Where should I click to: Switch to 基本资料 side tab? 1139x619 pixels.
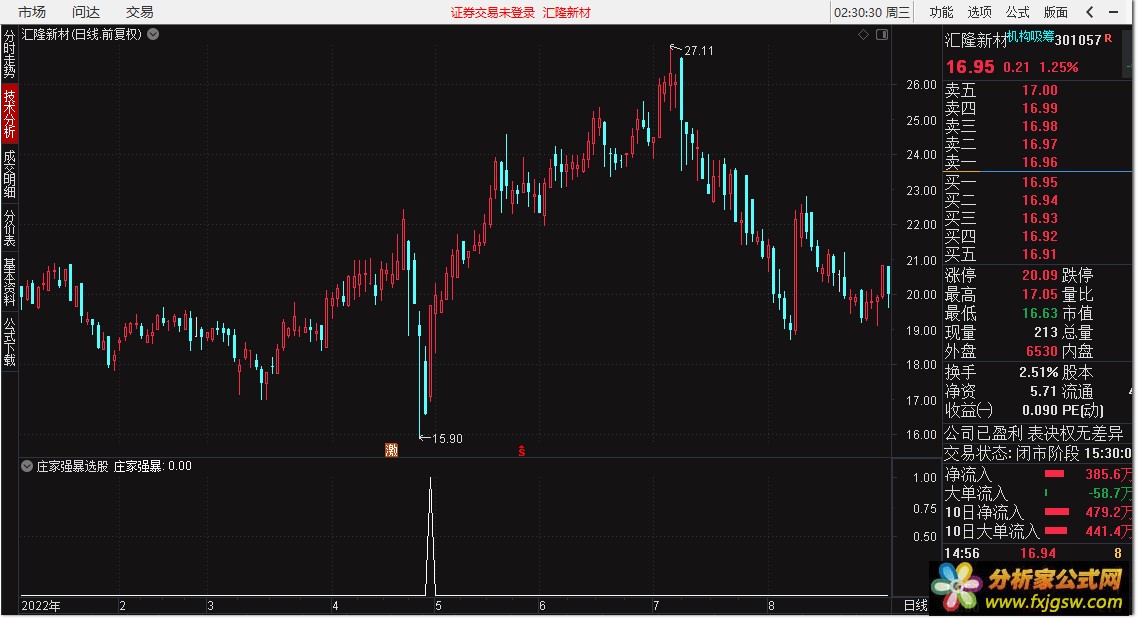[x=9, y=282]
